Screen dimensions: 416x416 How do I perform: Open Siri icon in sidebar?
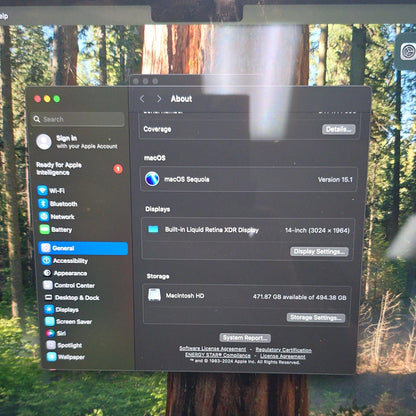(x=51, y=333)
